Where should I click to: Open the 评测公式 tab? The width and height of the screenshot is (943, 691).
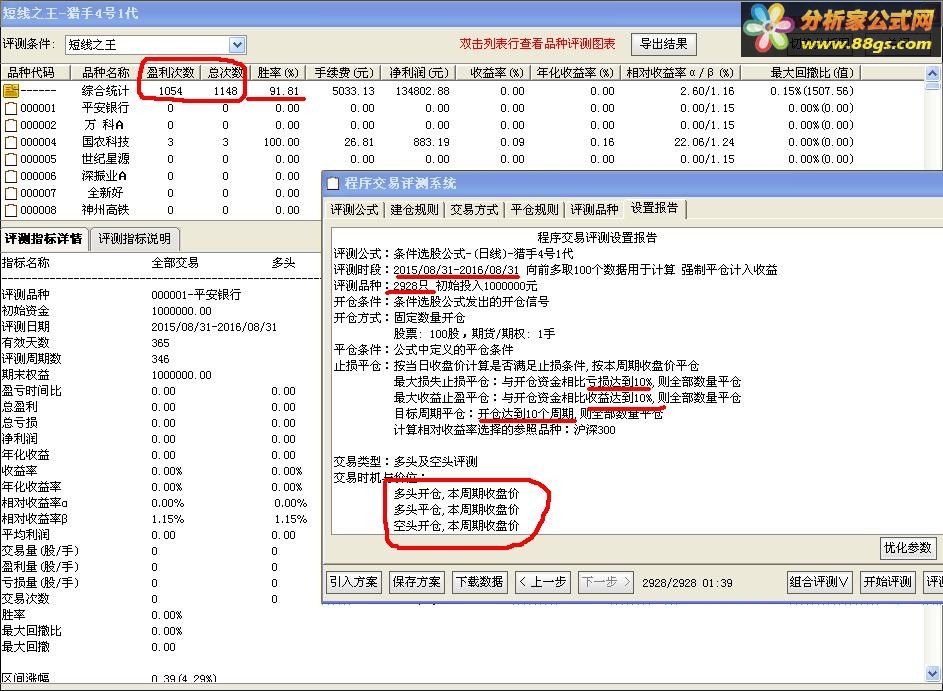354,209
